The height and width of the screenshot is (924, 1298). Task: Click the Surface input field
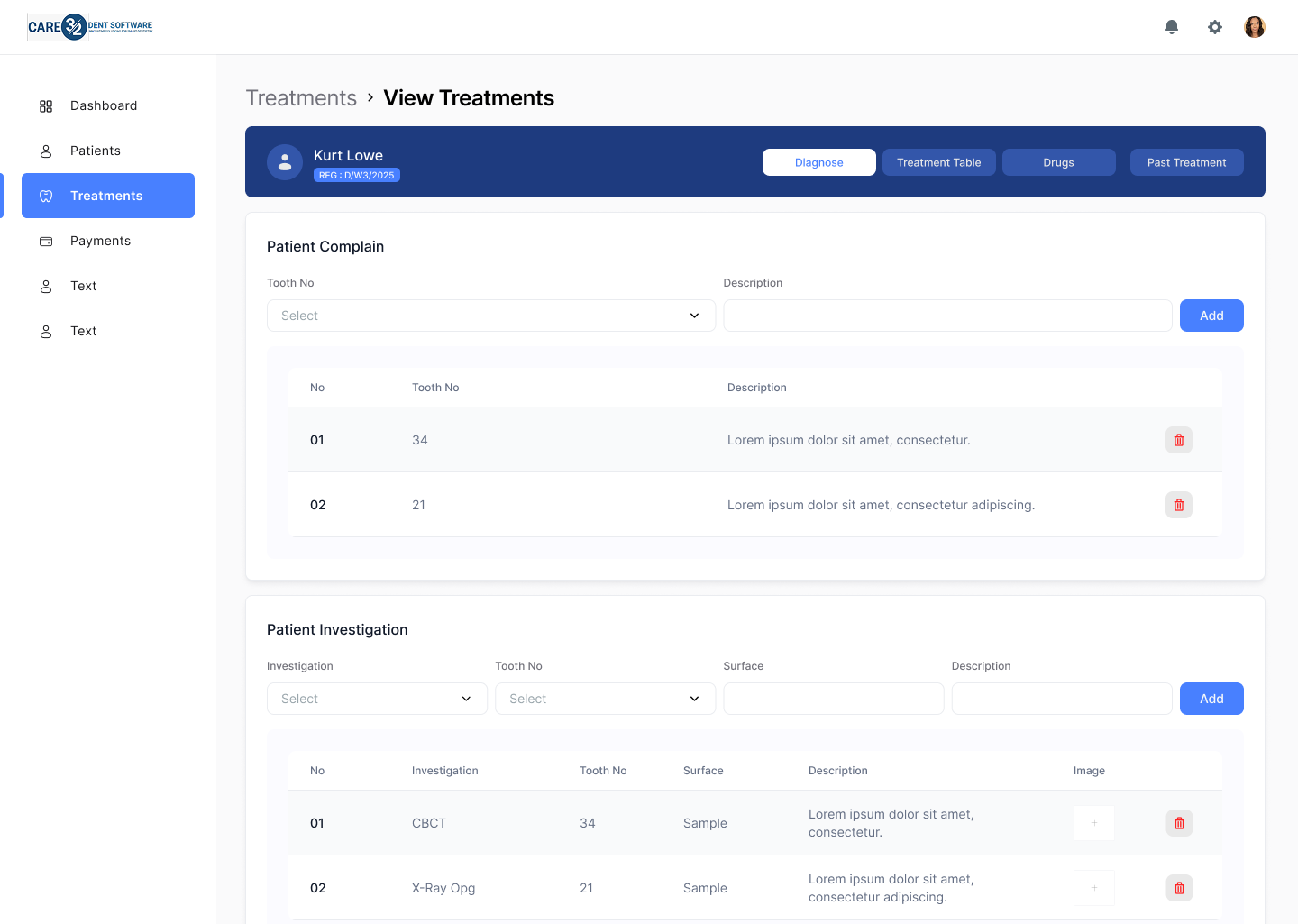click(833, 699)
